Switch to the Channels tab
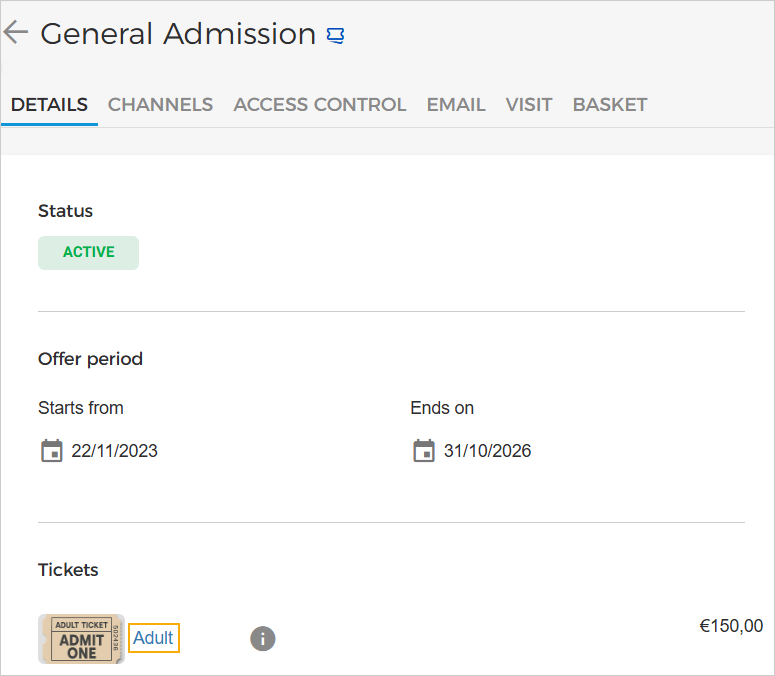This screenshot has height=676, width=775. point(160,104)
